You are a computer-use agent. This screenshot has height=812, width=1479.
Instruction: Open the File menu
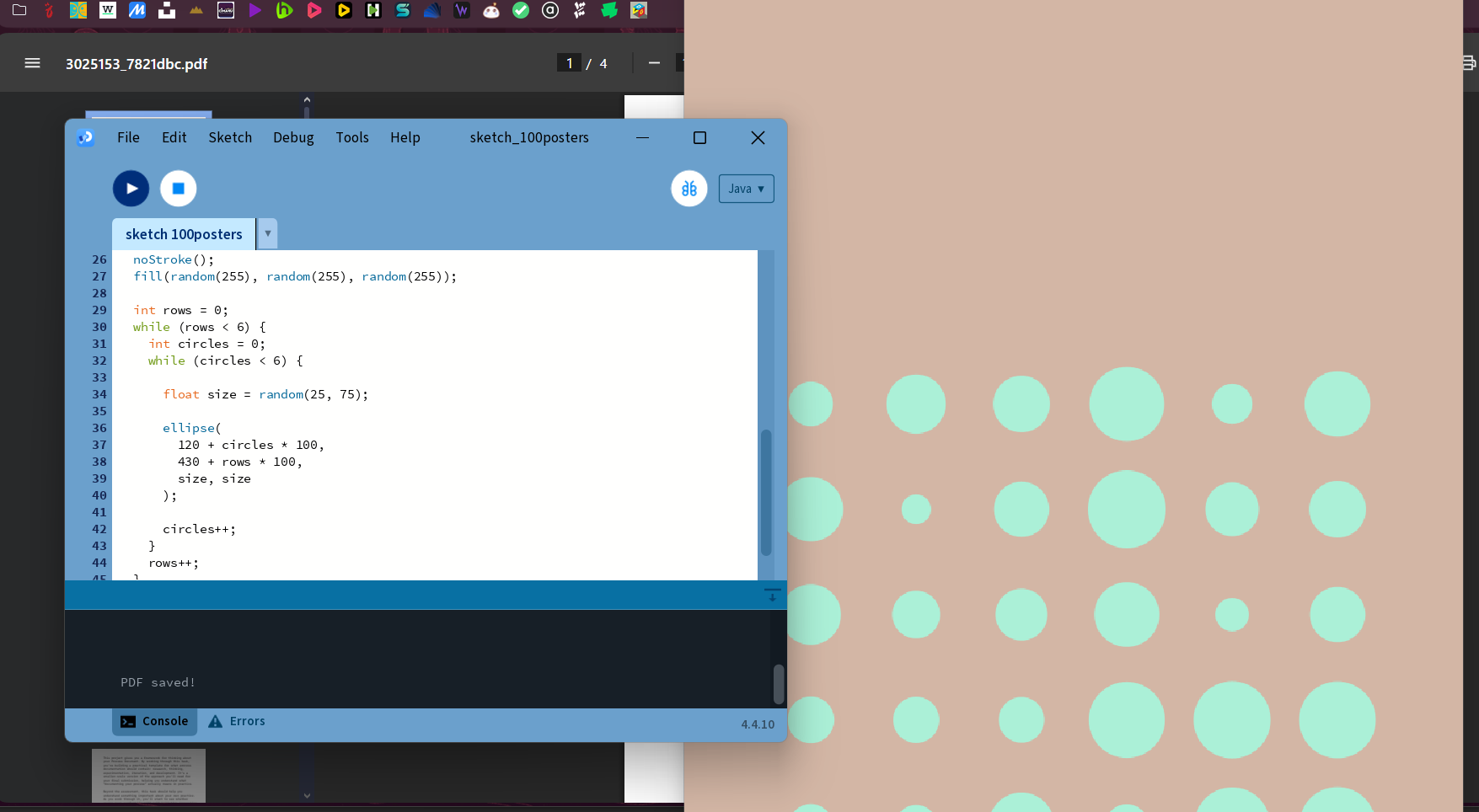[x=128, y=137]
